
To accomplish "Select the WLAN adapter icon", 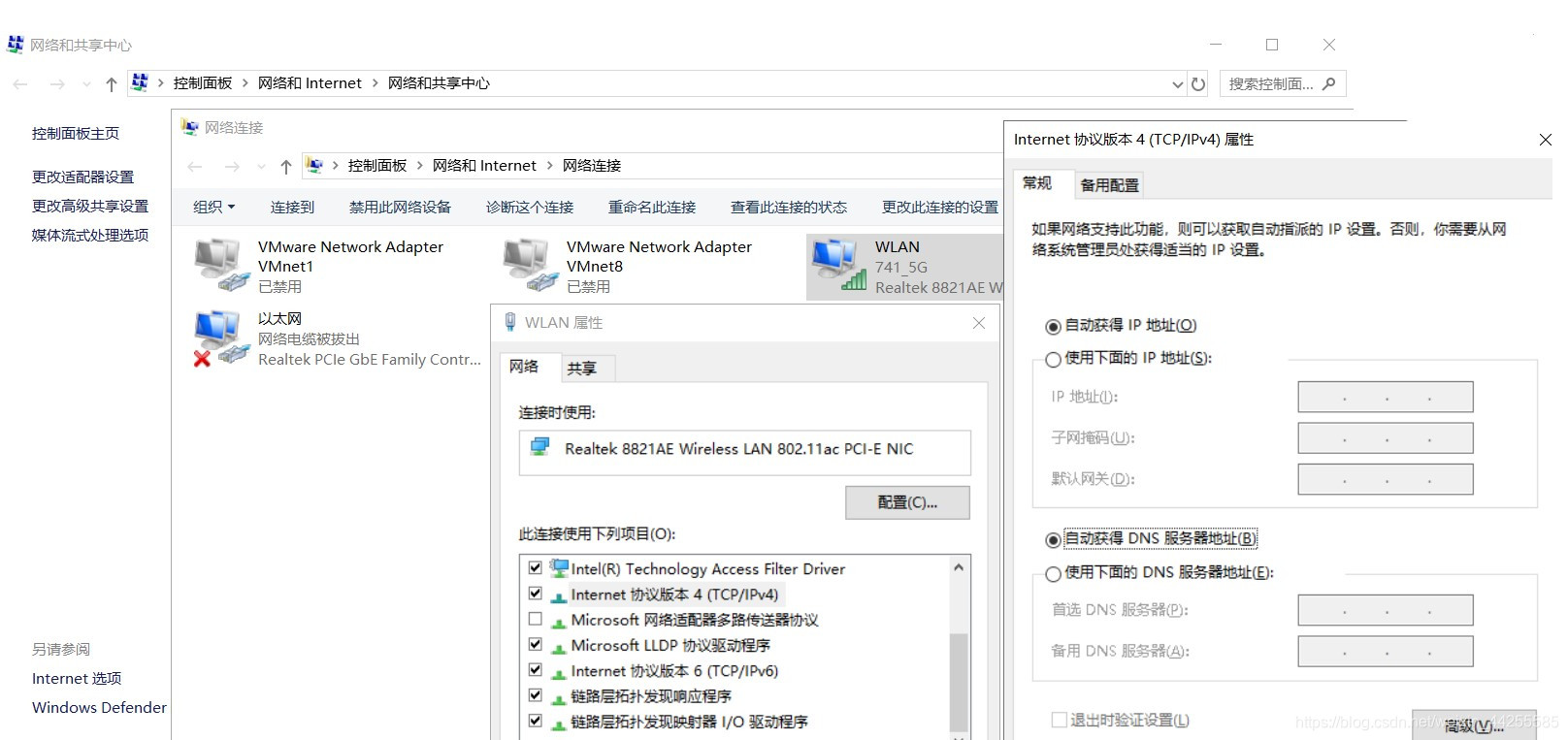I will point(839,265).
